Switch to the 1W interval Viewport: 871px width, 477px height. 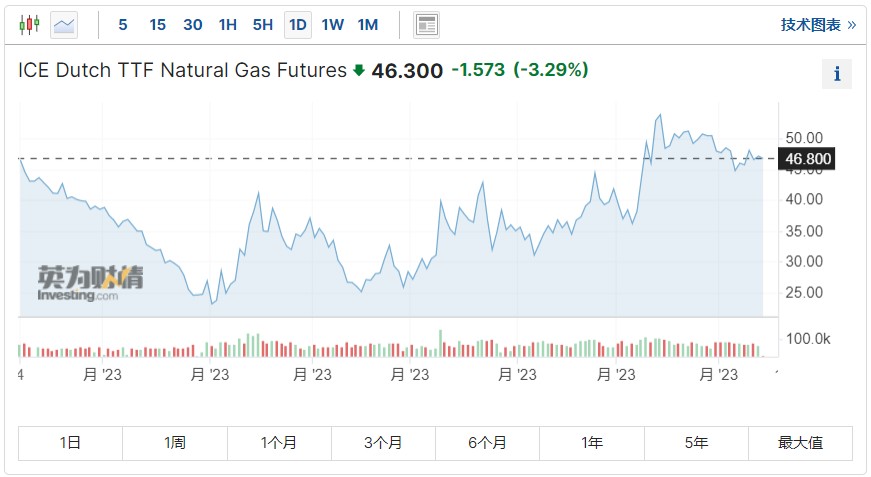point(332,25)
